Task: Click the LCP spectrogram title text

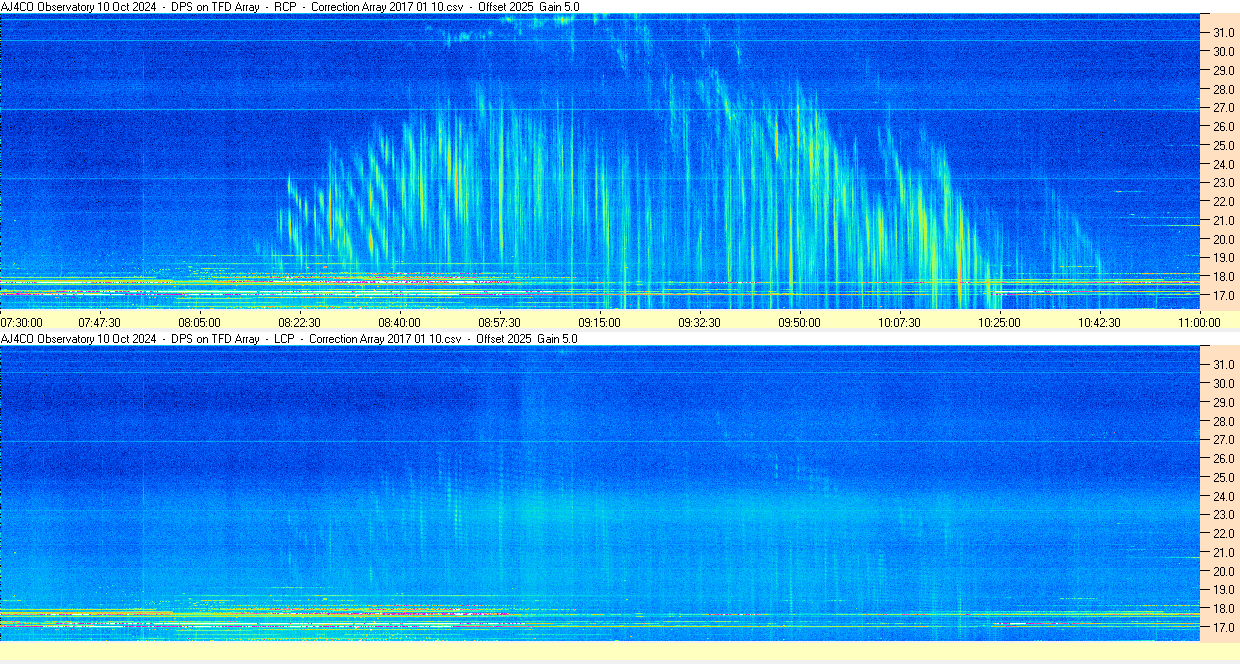Action: (289, 339)
